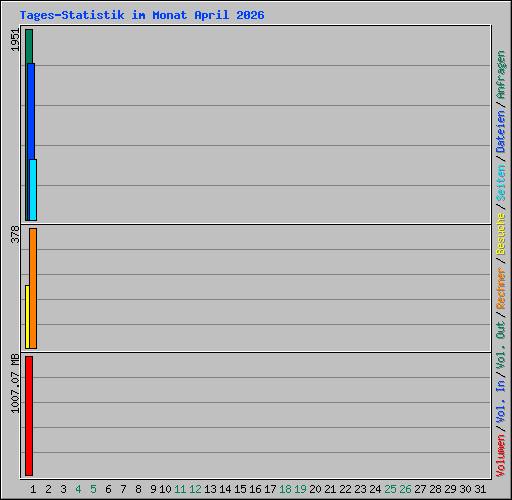Viewport: 512px width, 500px height.
Task: Click day 31 on the x-axis
Action: tap(480, 489)
